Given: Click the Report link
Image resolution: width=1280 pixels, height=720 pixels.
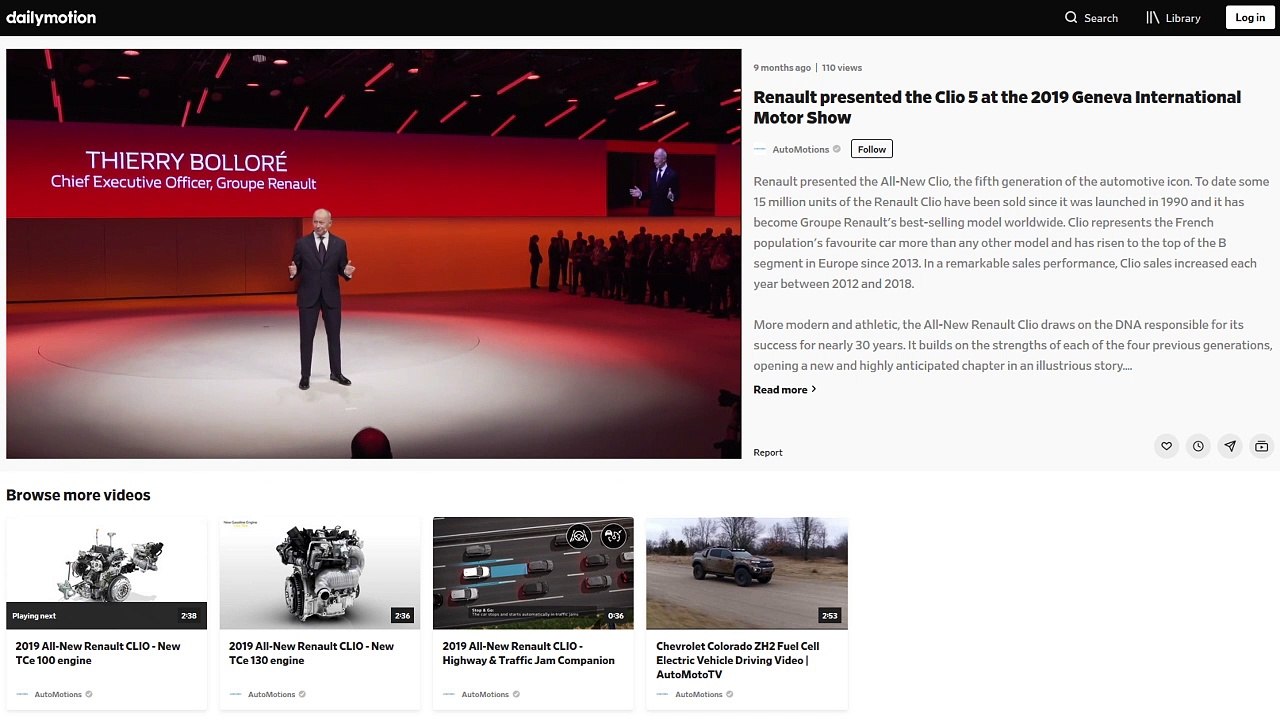Looking at the screenshot, I should tap(768, 452).
